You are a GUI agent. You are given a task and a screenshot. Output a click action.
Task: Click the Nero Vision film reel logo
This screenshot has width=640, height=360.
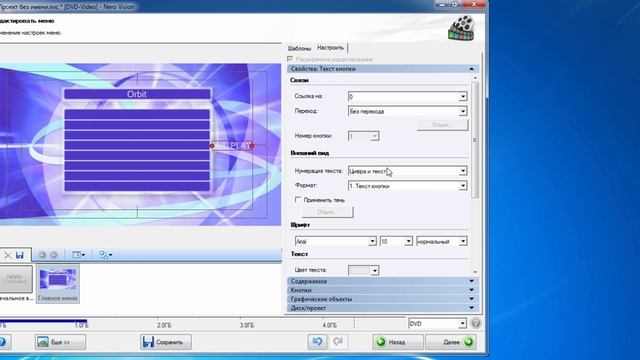462,28
